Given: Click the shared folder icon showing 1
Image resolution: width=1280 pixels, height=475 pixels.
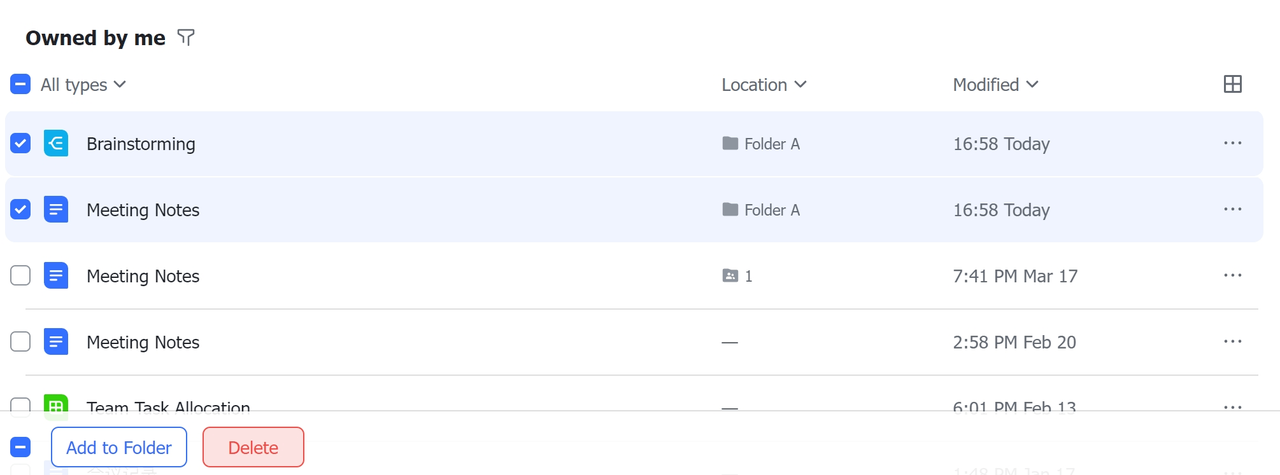Looking at the screenshot, I should click(x=730, y=276).
